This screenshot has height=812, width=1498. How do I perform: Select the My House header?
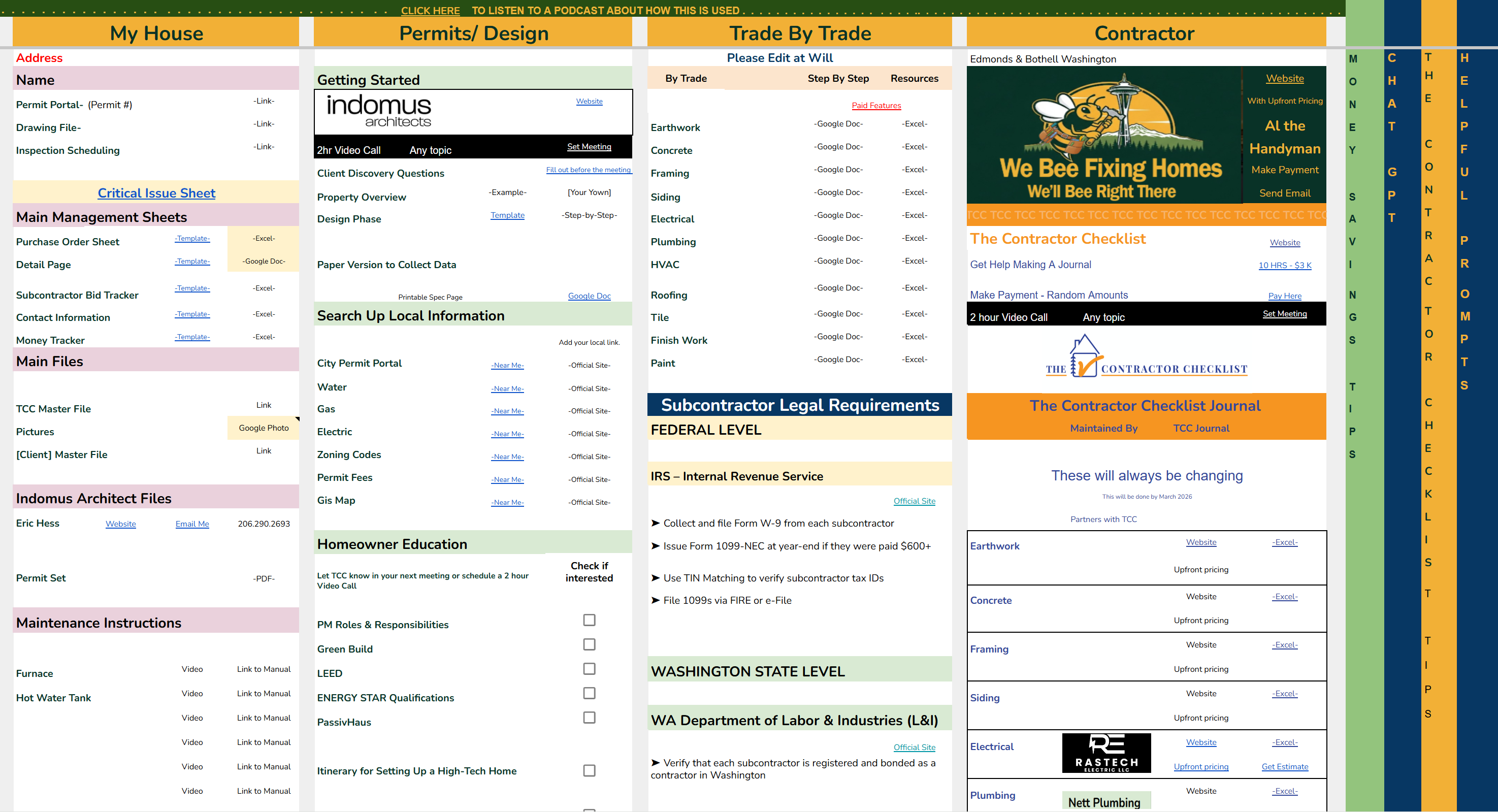(156, 33)
